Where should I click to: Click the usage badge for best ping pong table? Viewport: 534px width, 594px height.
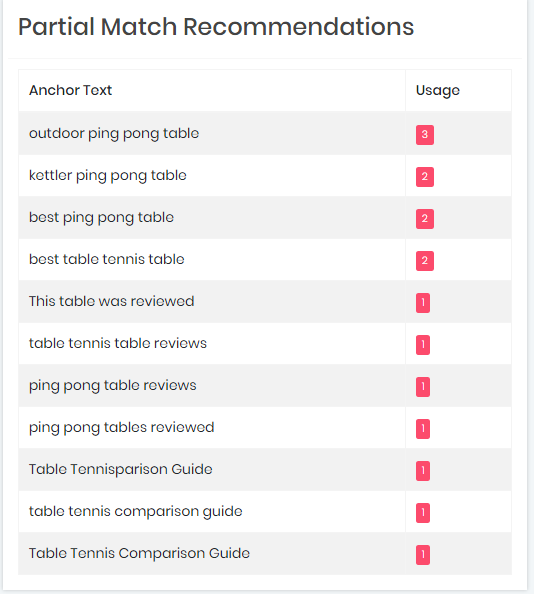(x=425, y=219)
